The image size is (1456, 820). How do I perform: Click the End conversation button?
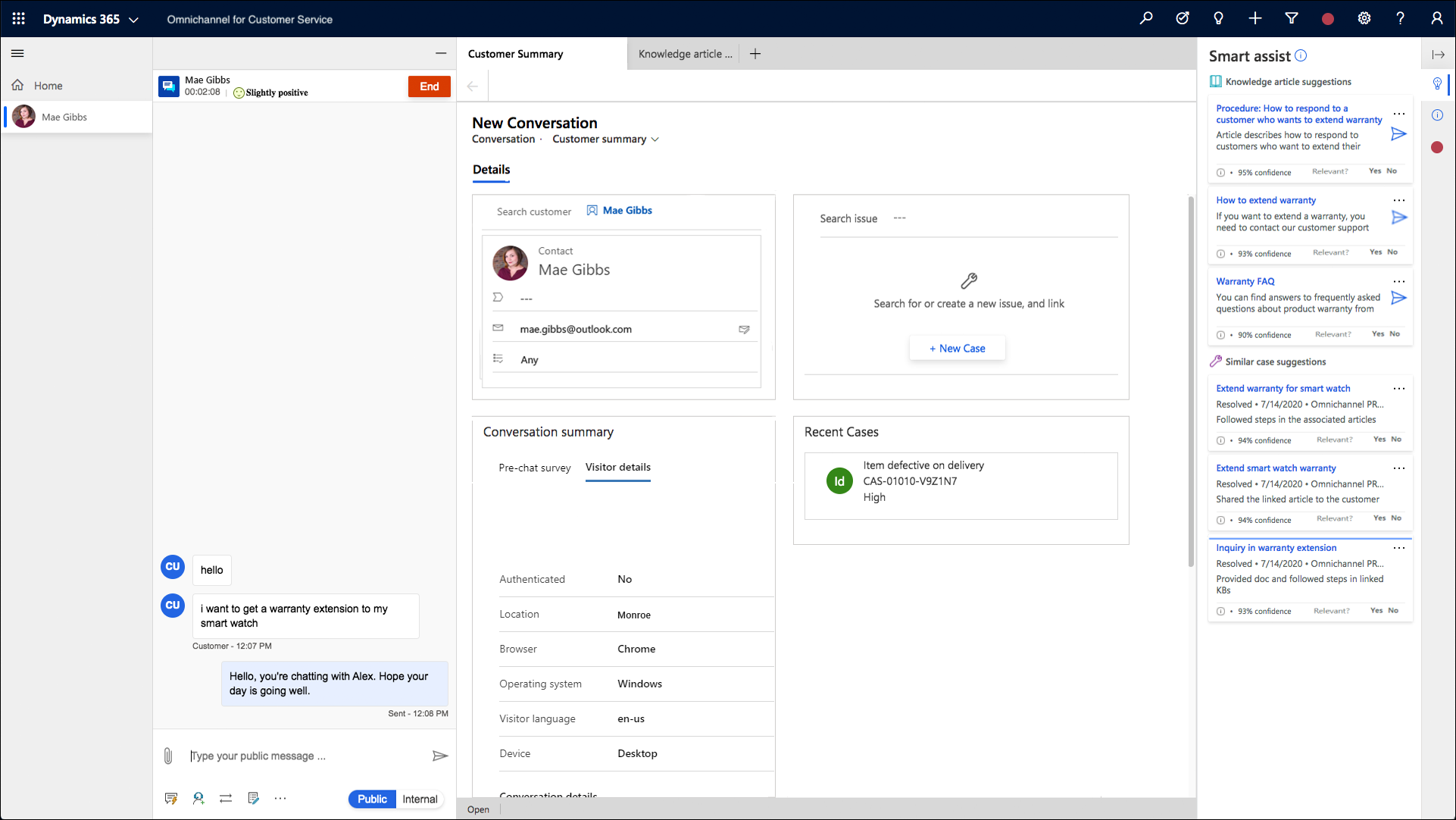coord(428,86)
